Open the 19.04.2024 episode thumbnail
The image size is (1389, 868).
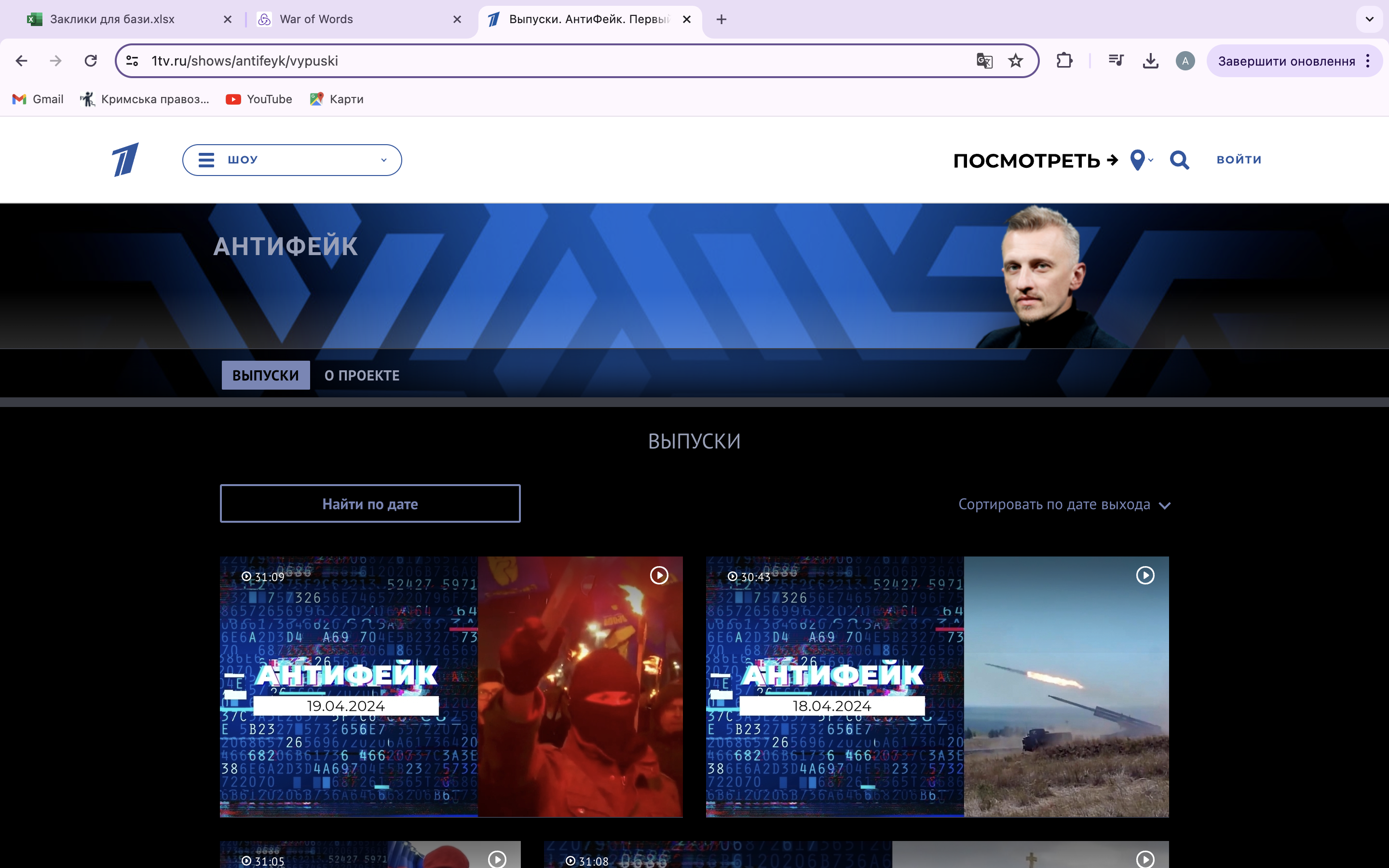tap(451, 687)
